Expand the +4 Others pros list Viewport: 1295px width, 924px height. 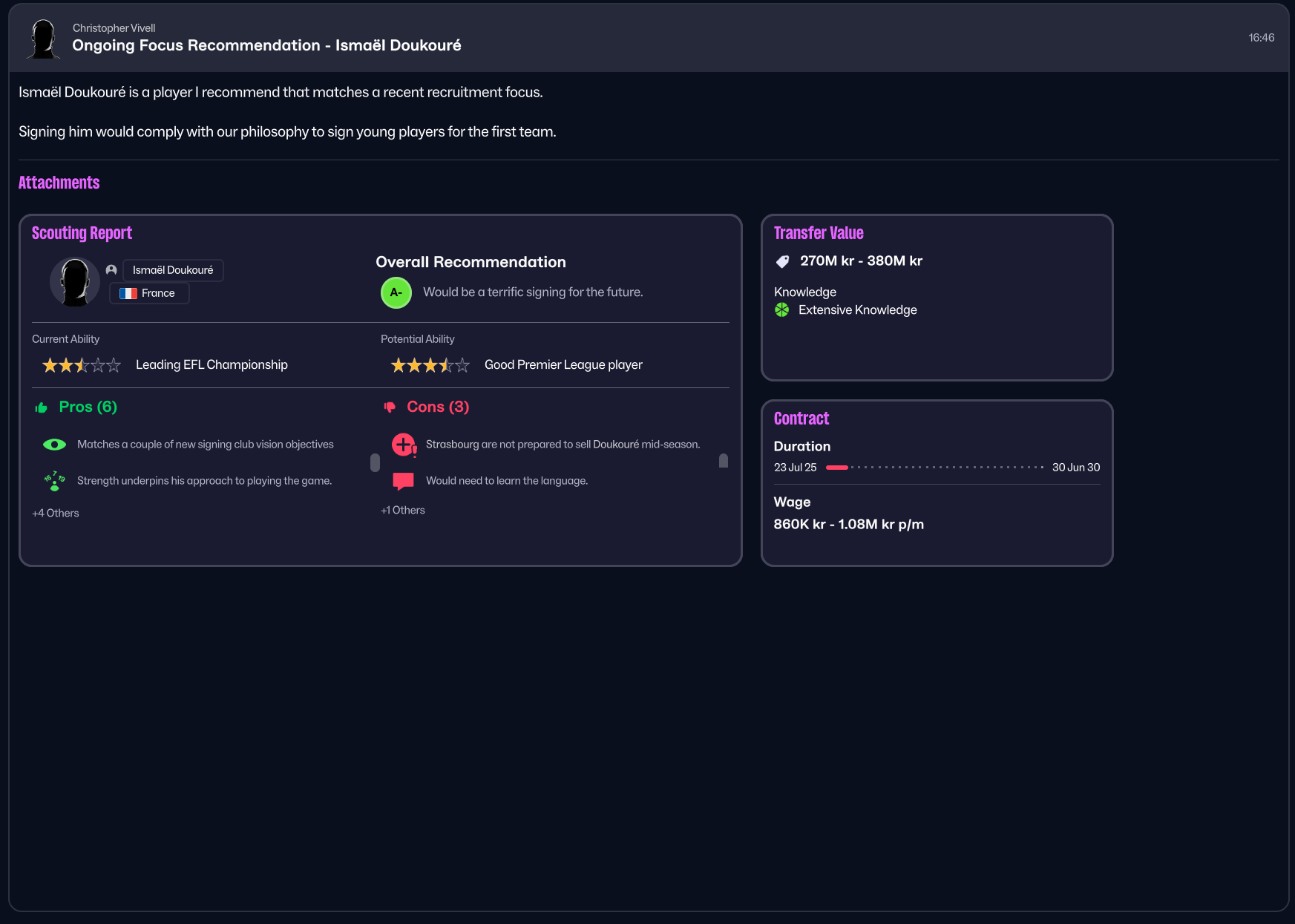tap(56, 513)
